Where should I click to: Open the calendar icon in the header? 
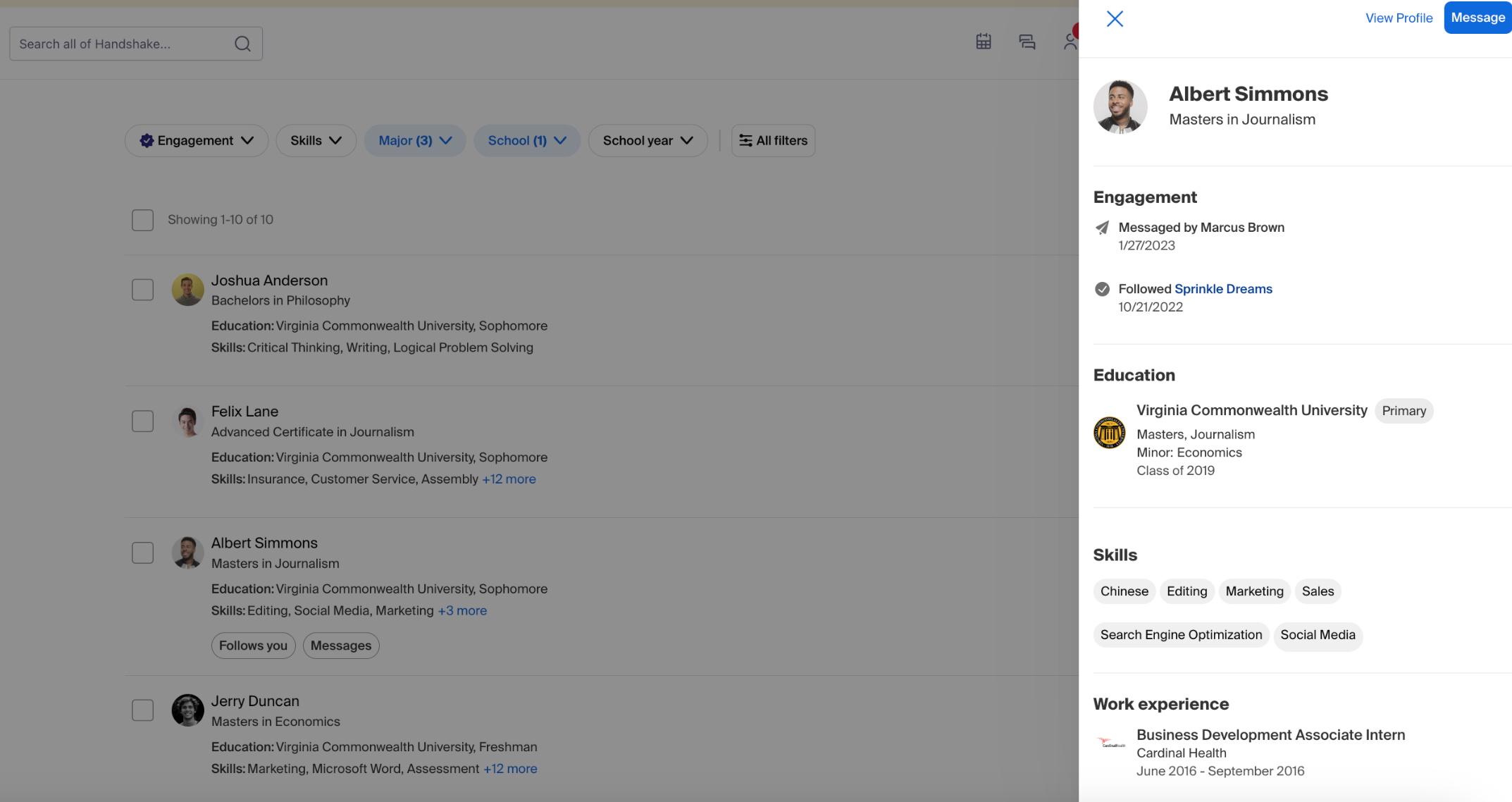click(x=983, y=42)
